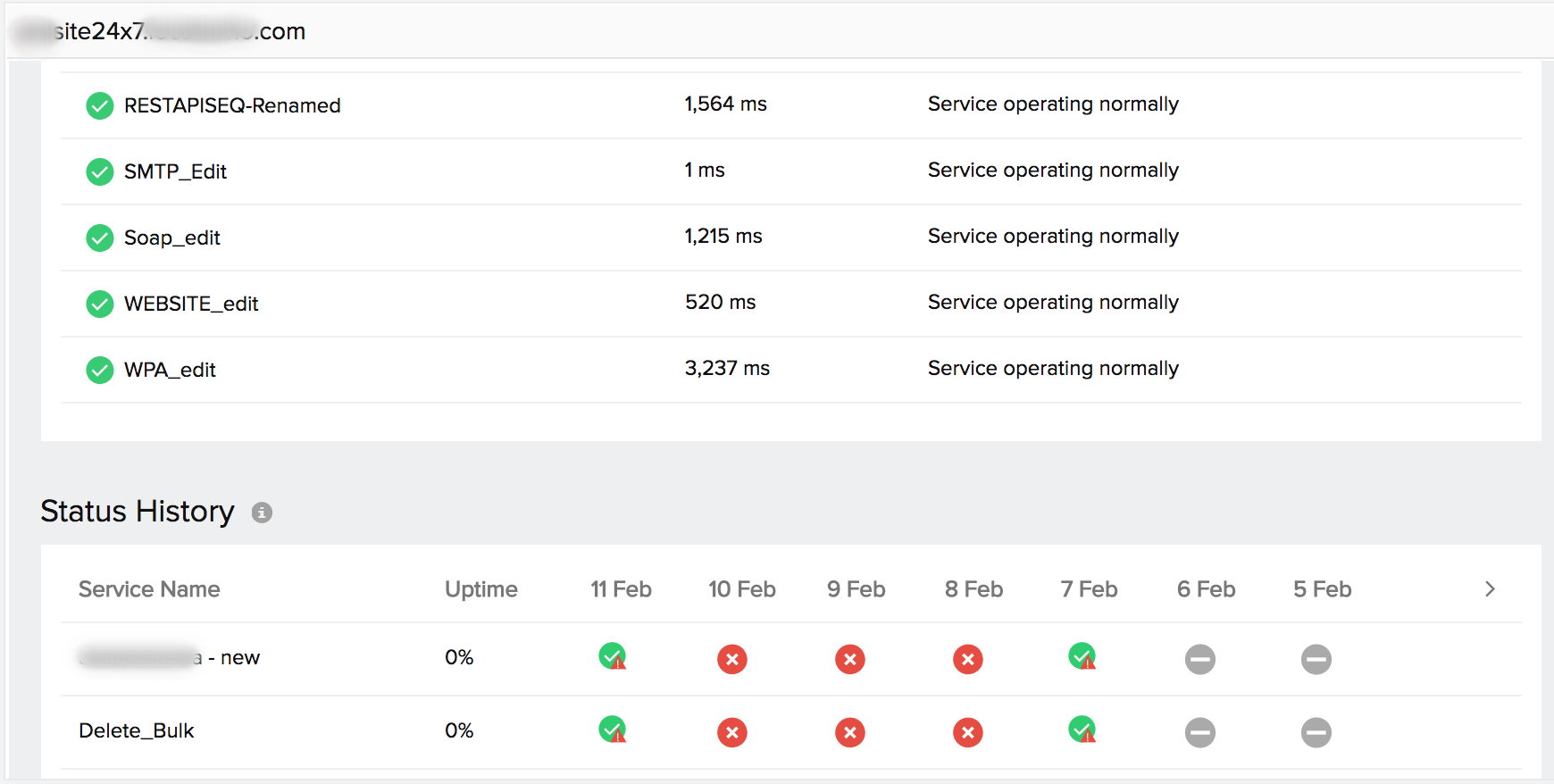Click the green status icon beside Soap_edit
This screenshot has height=784, width=1554.
point(100,238)
